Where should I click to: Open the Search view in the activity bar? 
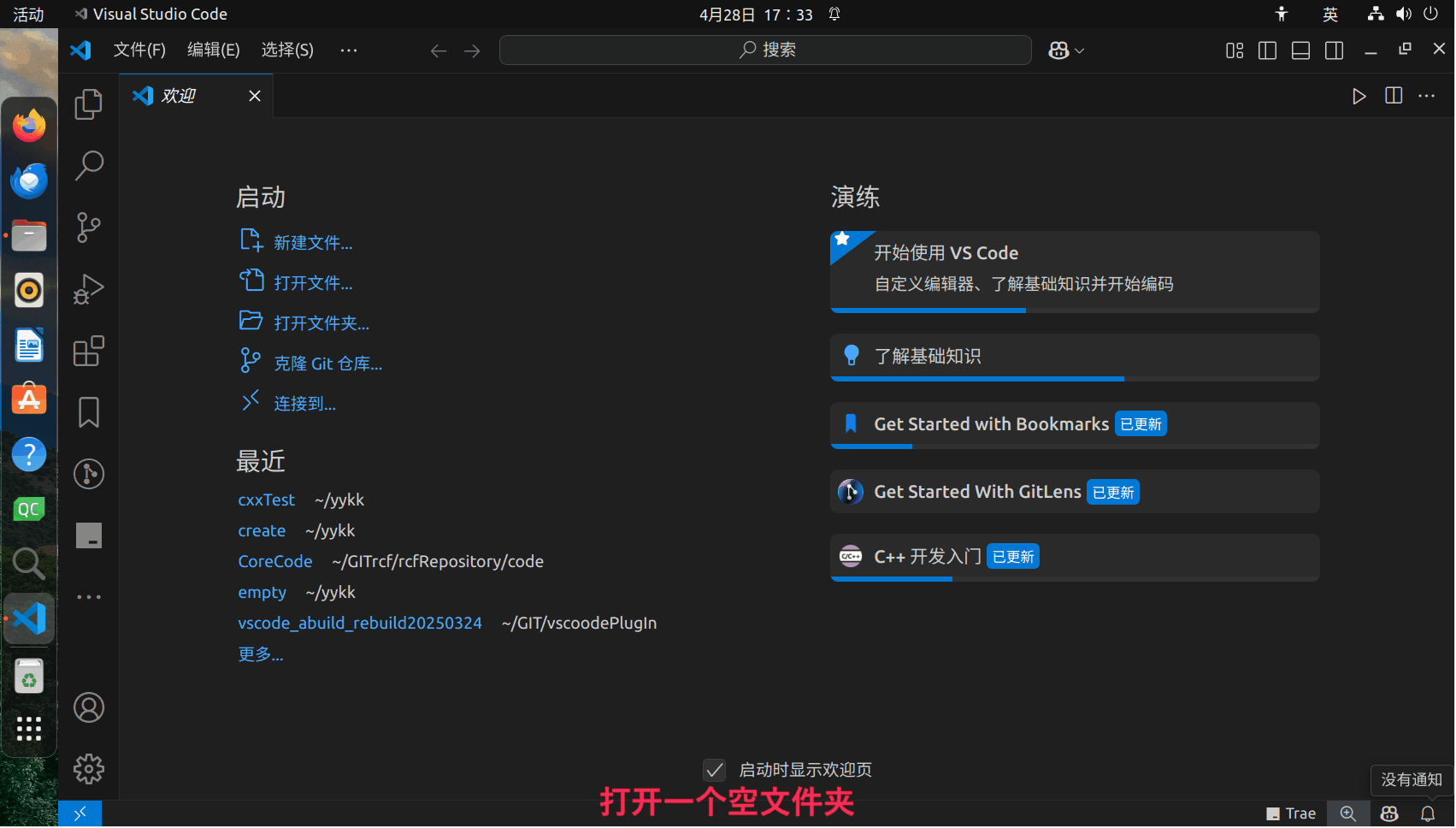pos(88,165)
